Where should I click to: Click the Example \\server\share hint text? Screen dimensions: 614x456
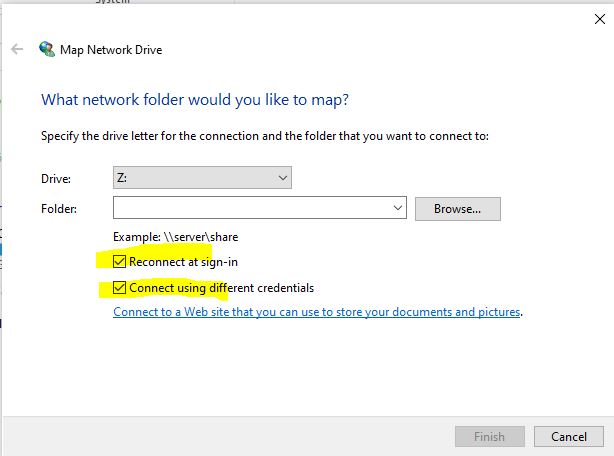coord(175,237)
